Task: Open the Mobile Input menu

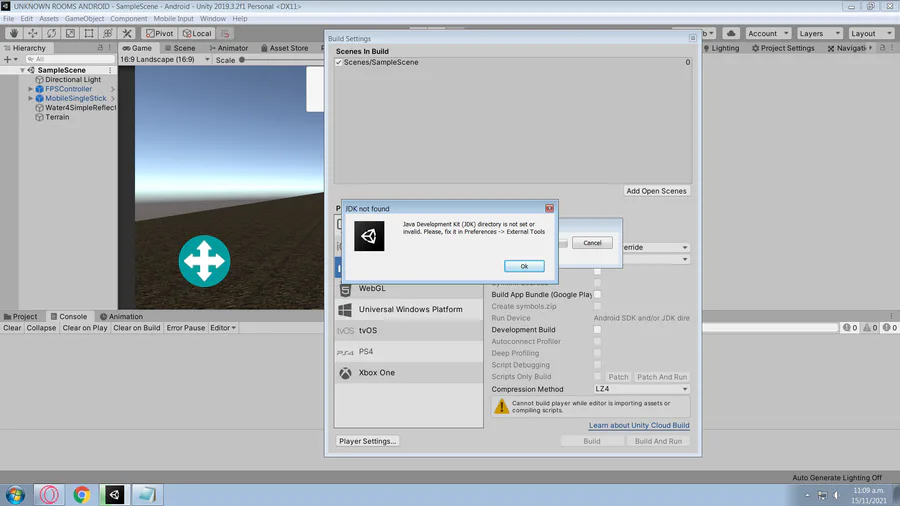Action: coord(173,18)
